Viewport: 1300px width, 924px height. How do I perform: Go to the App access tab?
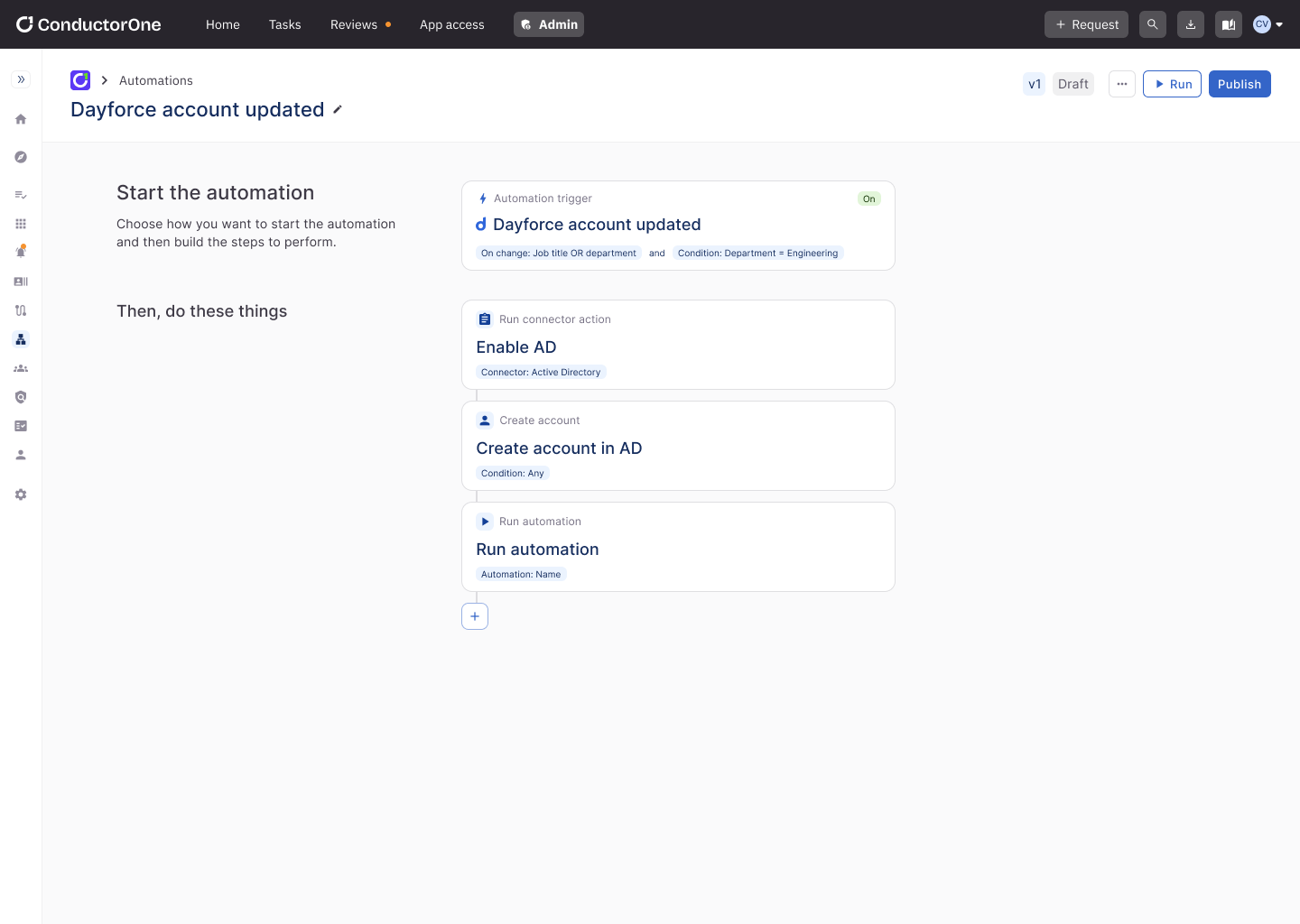tap(452, 24)
